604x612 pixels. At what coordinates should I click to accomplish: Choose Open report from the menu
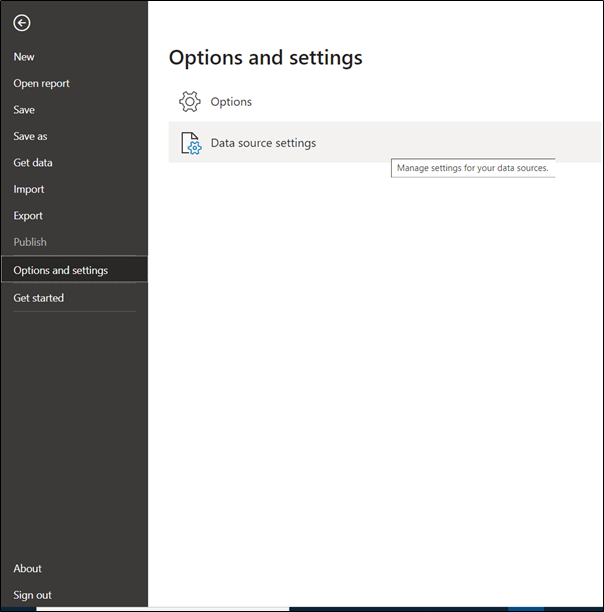pos(41,84)
